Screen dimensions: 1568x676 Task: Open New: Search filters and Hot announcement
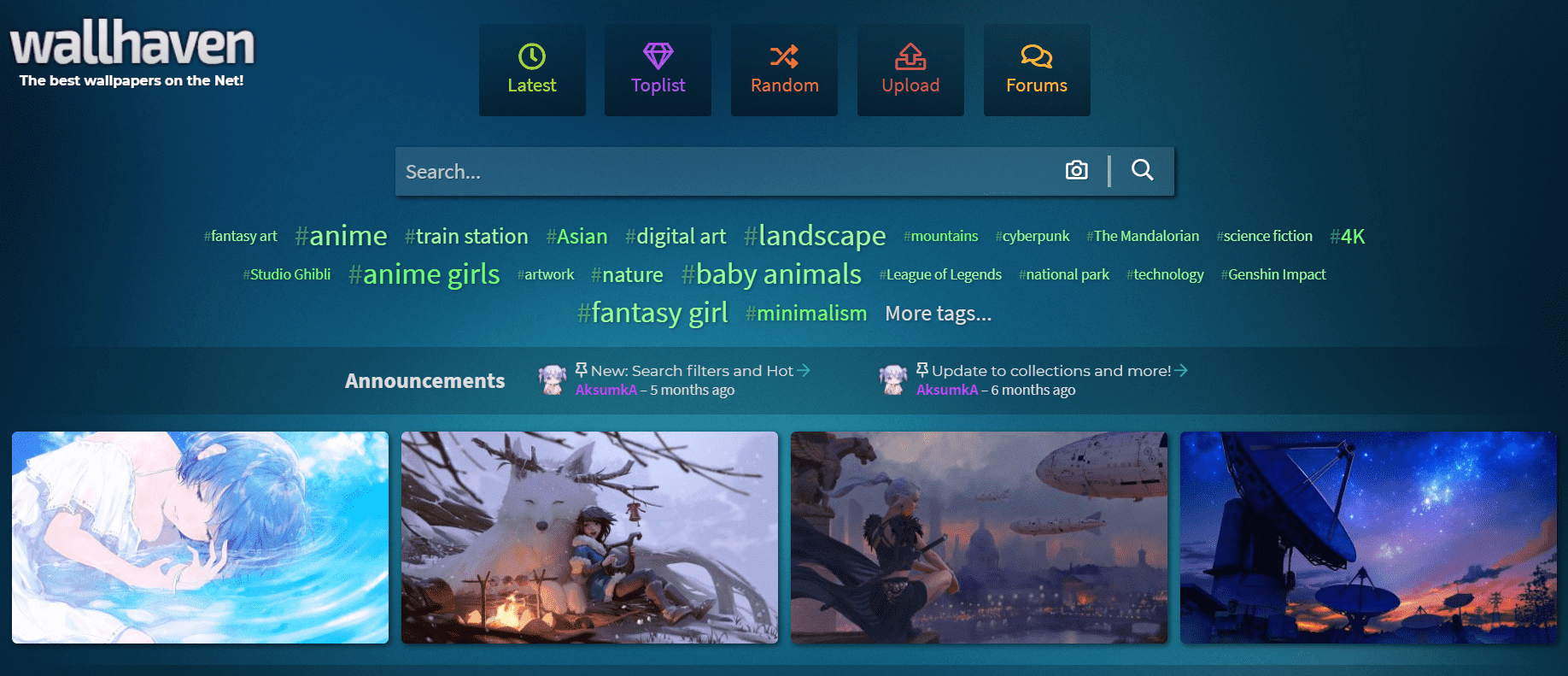[x=693, y=370]
